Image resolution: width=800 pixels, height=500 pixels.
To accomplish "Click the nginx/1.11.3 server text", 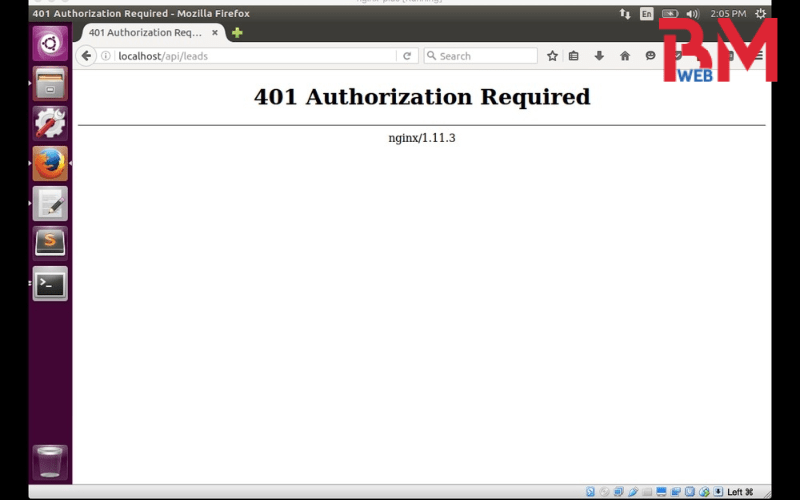I will pyautogui.click(x=422, y=138).
